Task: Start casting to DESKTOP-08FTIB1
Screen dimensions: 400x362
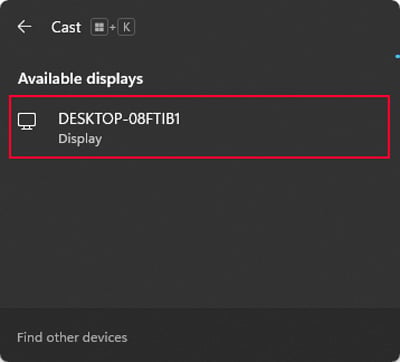Action: tap(199, 127)
